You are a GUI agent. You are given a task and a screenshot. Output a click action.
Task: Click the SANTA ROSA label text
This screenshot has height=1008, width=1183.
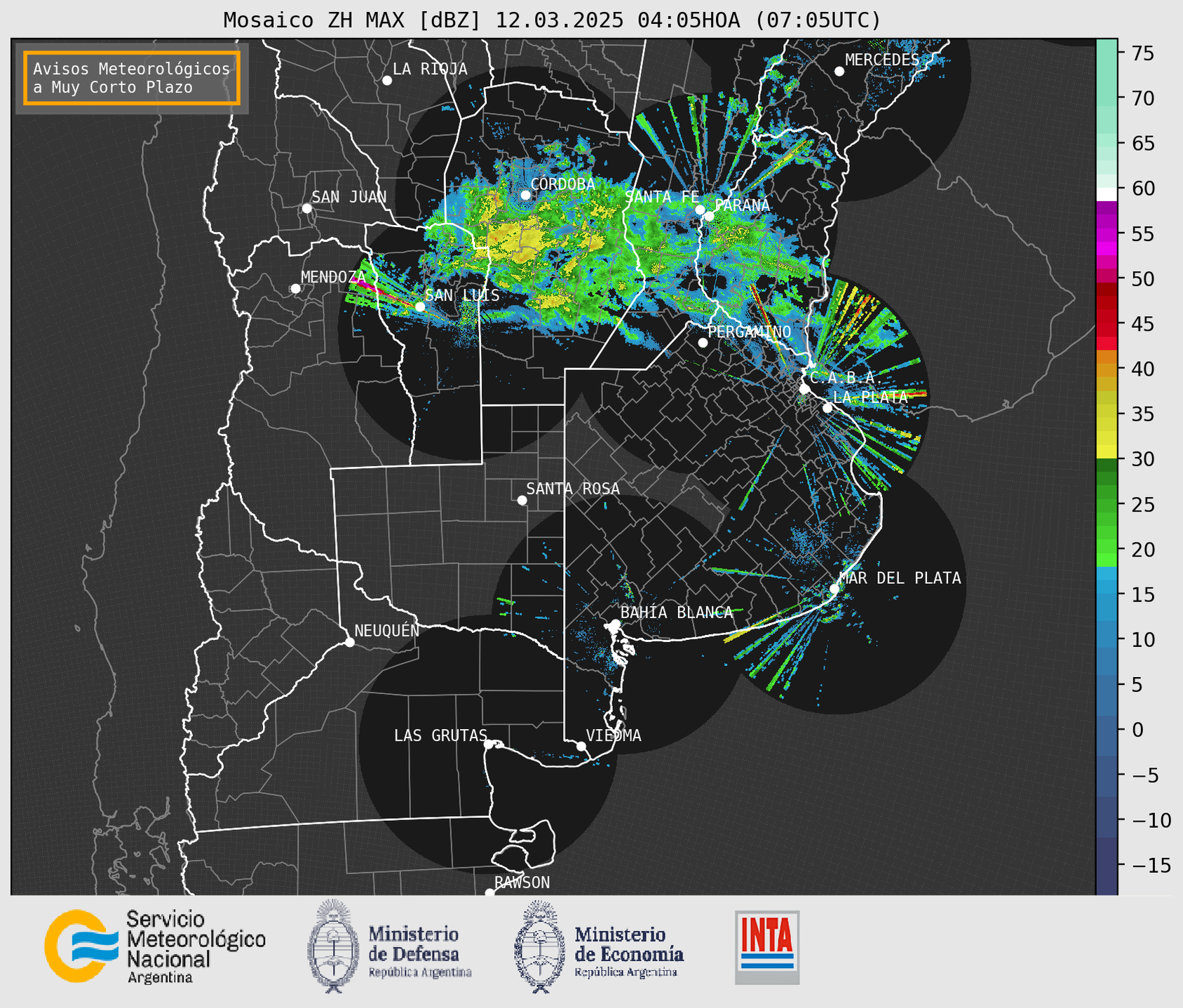tap(573, 489)
